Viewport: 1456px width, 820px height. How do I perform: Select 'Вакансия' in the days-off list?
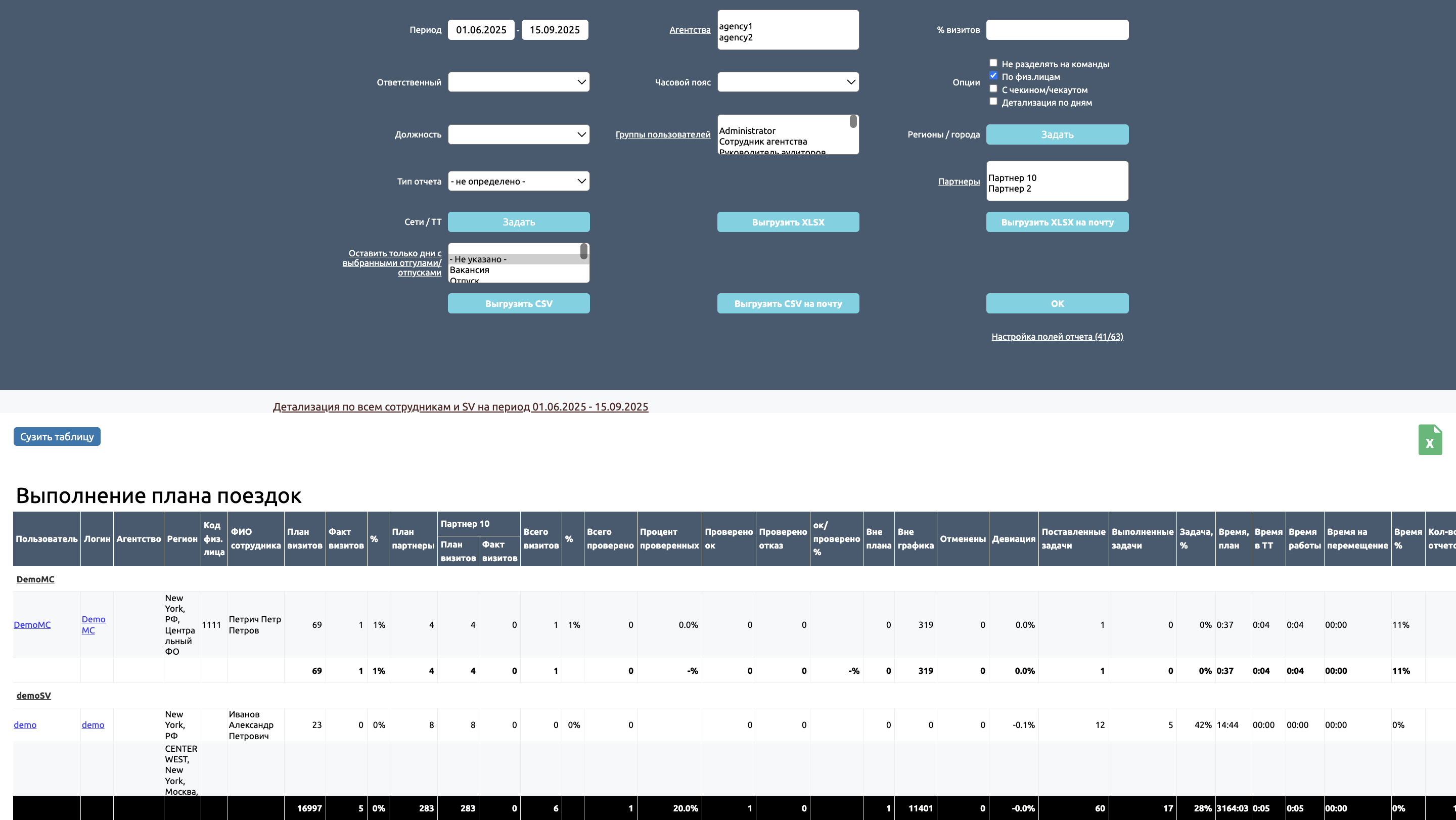(x=469, y=270)
